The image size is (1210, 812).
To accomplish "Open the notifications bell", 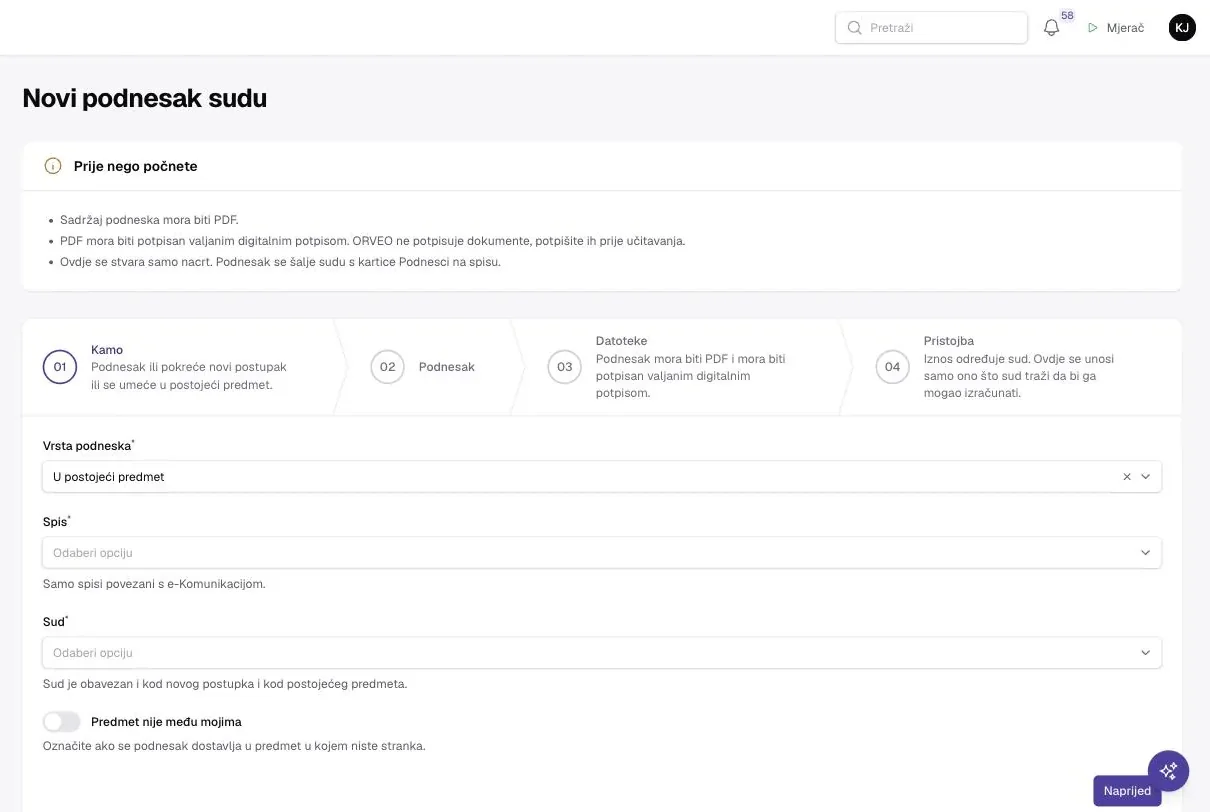I will point(1051,28).
